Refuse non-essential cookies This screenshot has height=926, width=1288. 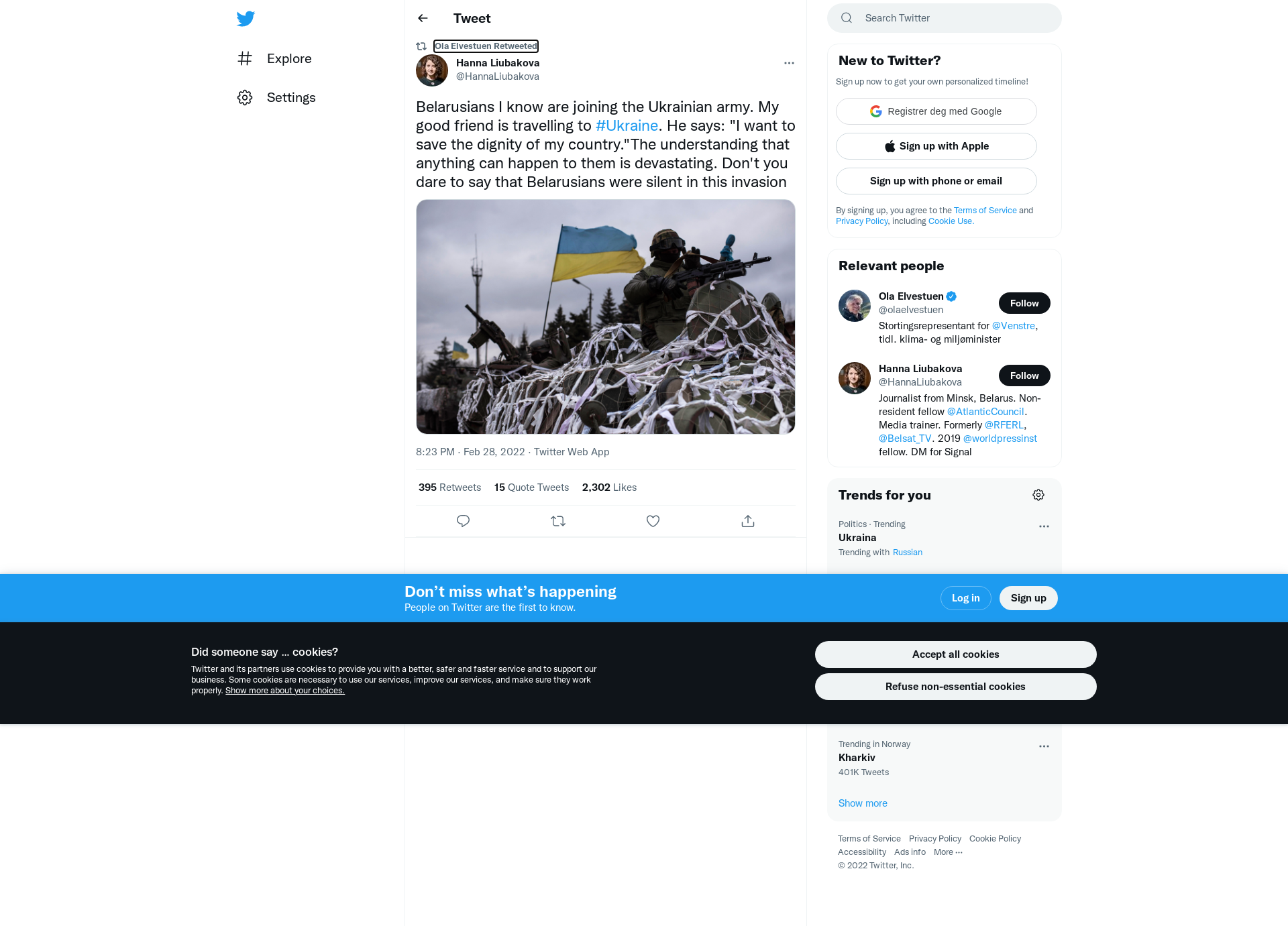(x=955, y=687)
